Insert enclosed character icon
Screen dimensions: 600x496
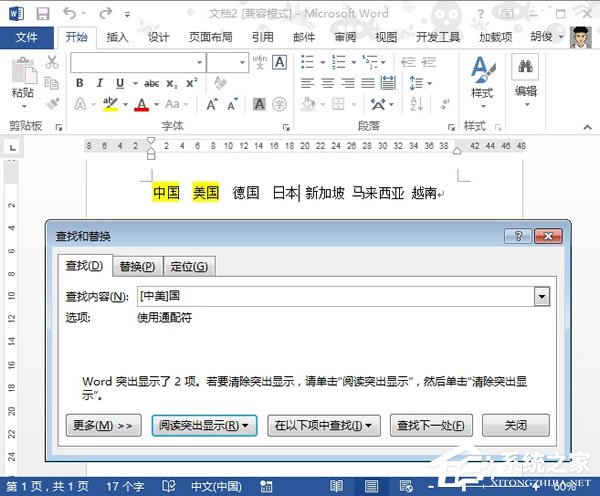pos(280,104)
